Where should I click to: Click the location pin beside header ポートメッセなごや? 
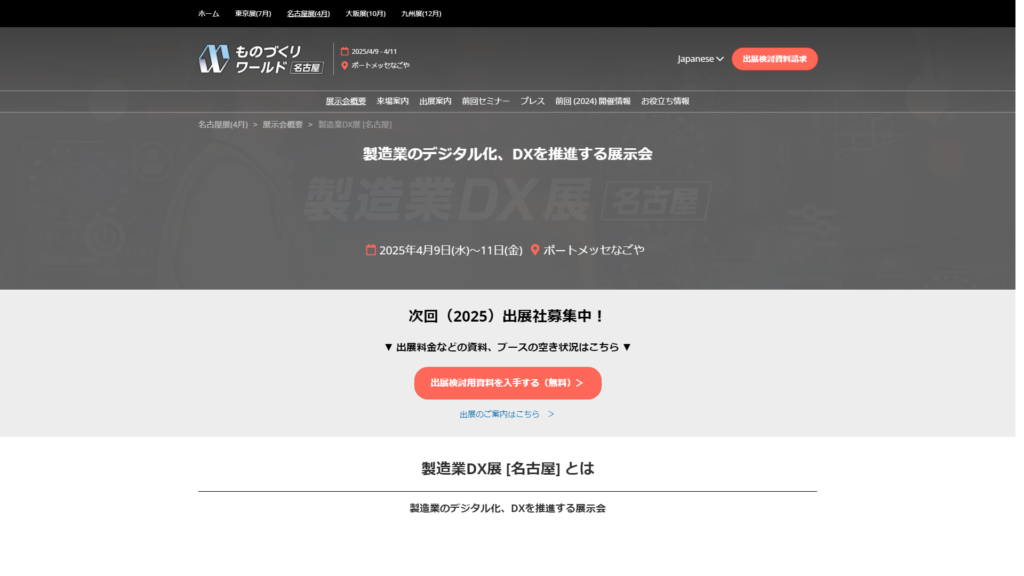[x=345, y=65]
